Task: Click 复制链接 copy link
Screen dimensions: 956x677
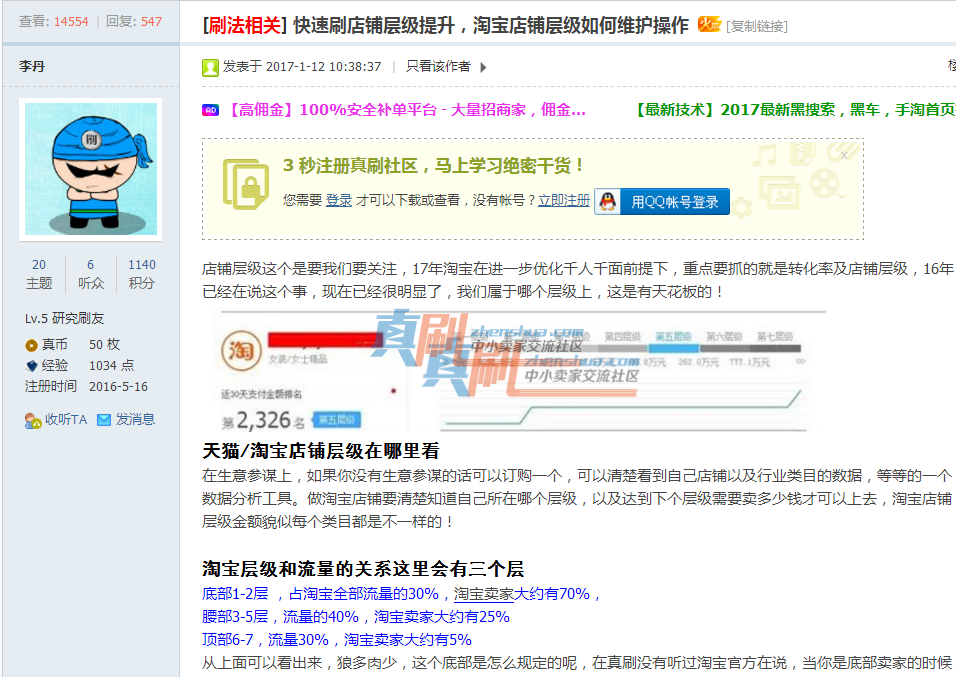Action: (757, 26)
